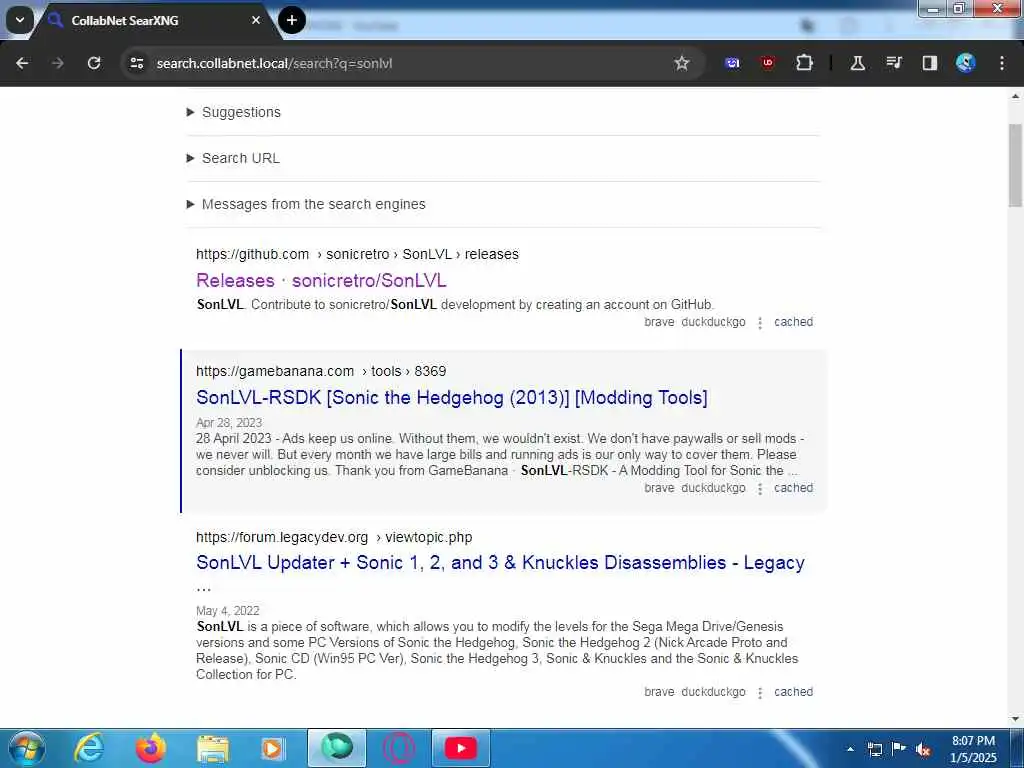Click the page vertical scrollbar thumb
Image resolution: width=1024 pixels, height=768 pixels.
[x=1016, y=165]
